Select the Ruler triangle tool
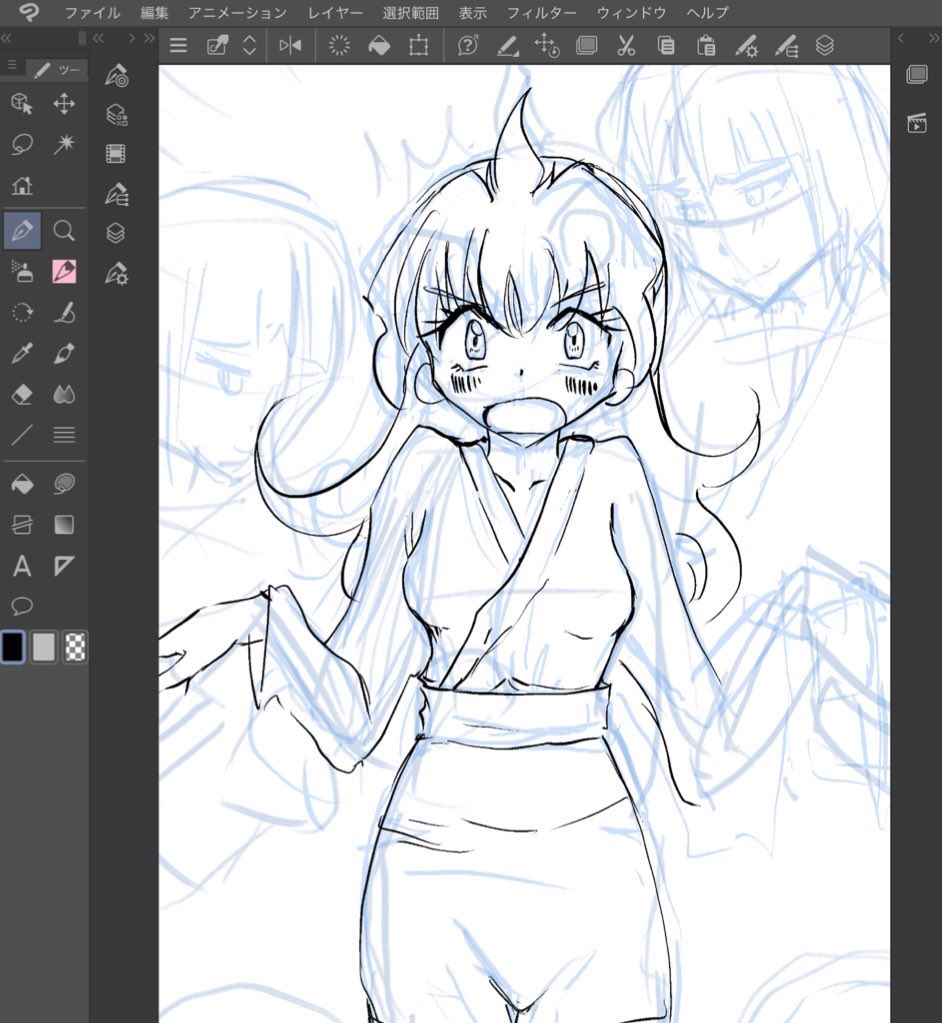 point(64,566)
